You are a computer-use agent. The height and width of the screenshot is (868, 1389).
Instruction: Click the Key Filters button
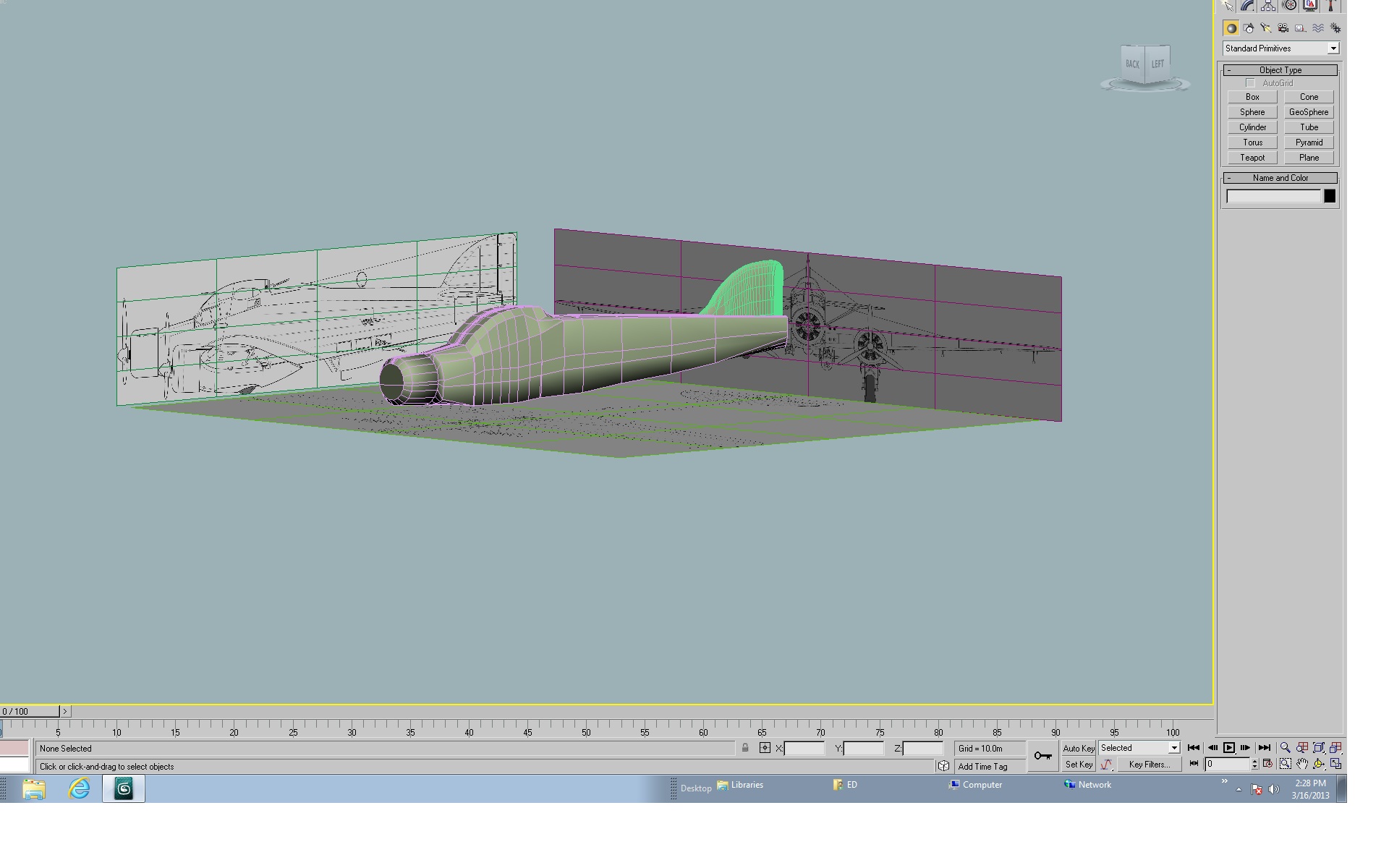(x=1149, y=764)
